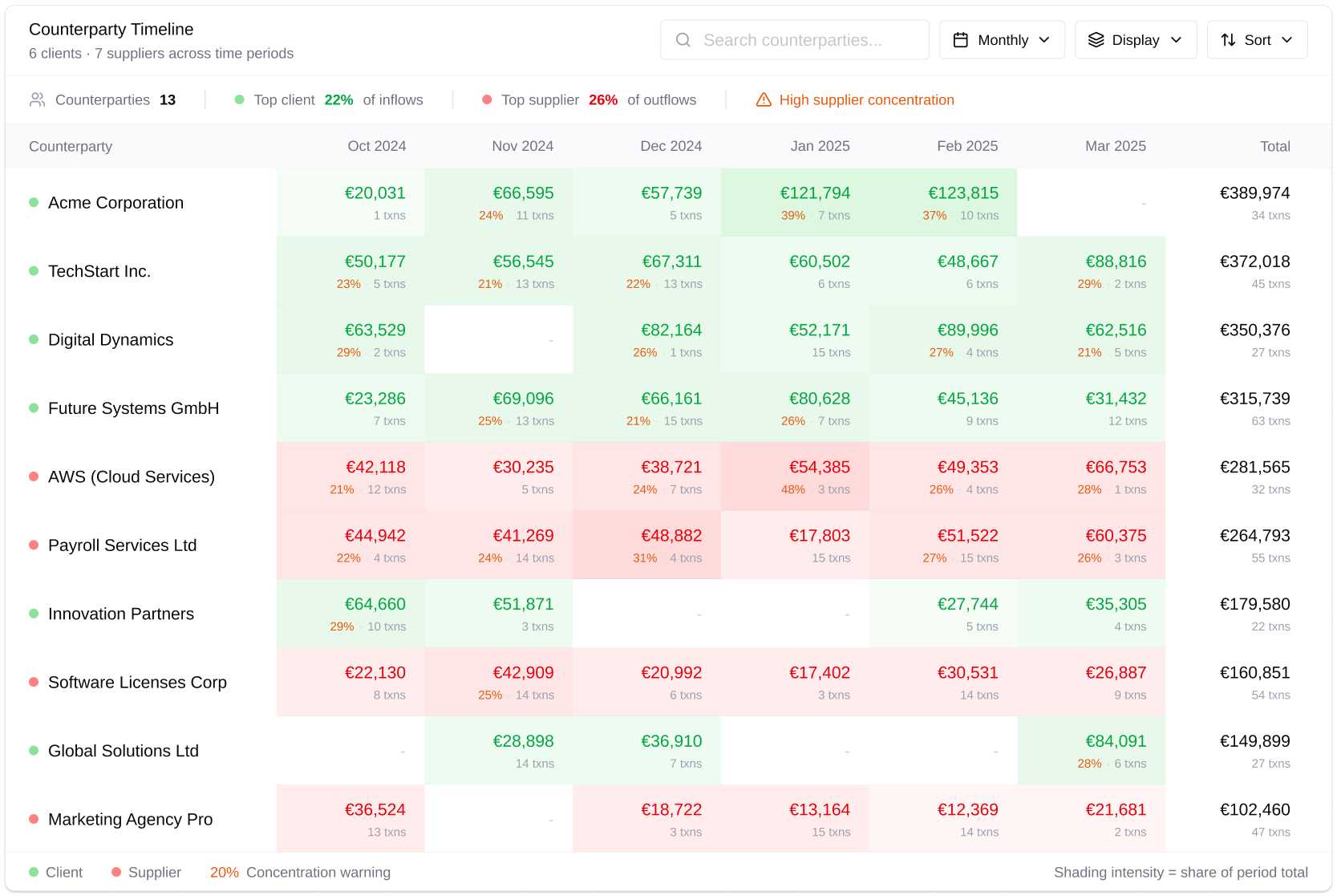Click the green Top client dot
Image resolution: width=1337 pixels, height=896 pixels.
point(239,99)
